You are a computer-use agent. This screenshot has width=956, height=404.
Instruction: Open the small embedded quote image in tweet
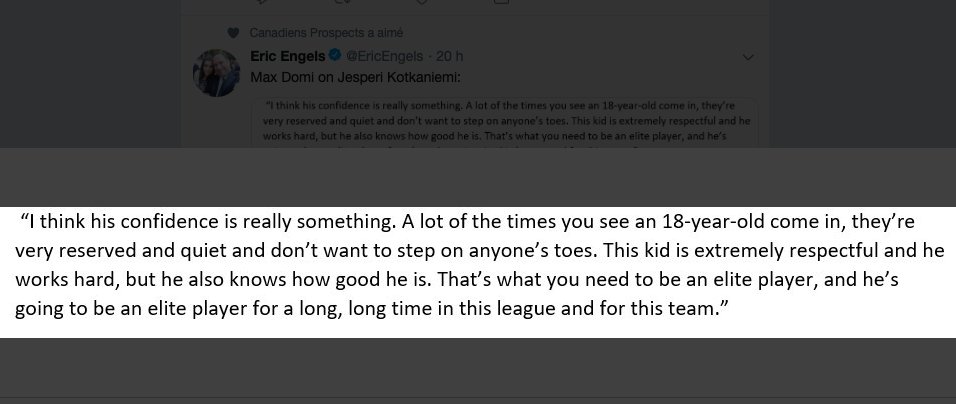tap(505, 122)
